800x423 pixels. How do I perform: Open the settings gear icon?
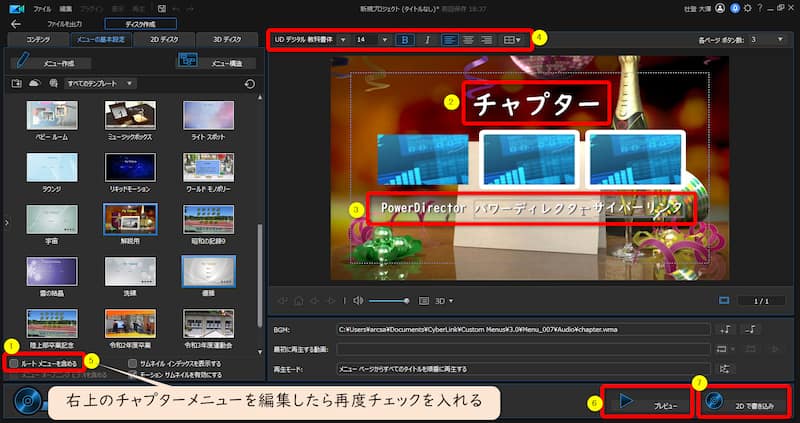(748, 8)
